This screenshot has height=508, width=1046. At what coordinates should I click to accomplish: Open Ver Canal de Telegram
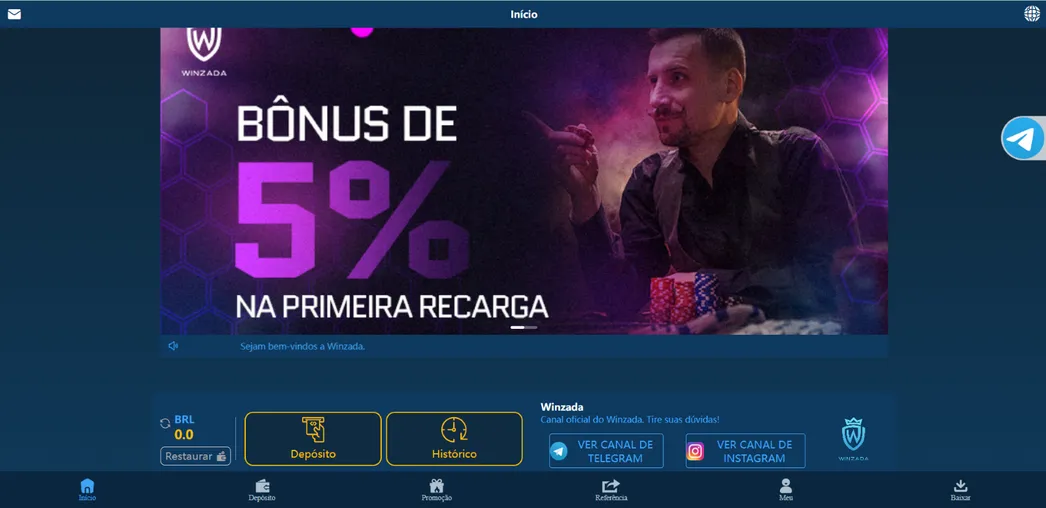coord(606,451)
